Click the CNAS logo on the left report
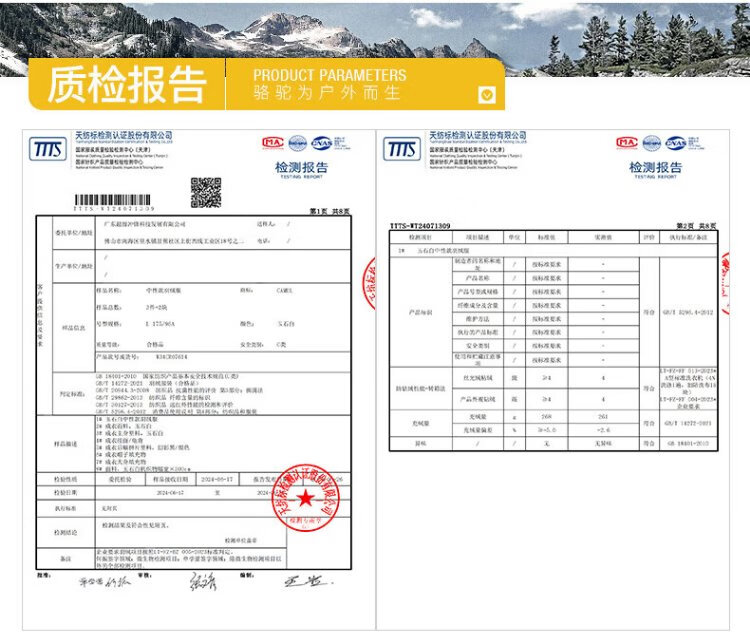Screen dimensions: 750x644 (x=322, y=142)
